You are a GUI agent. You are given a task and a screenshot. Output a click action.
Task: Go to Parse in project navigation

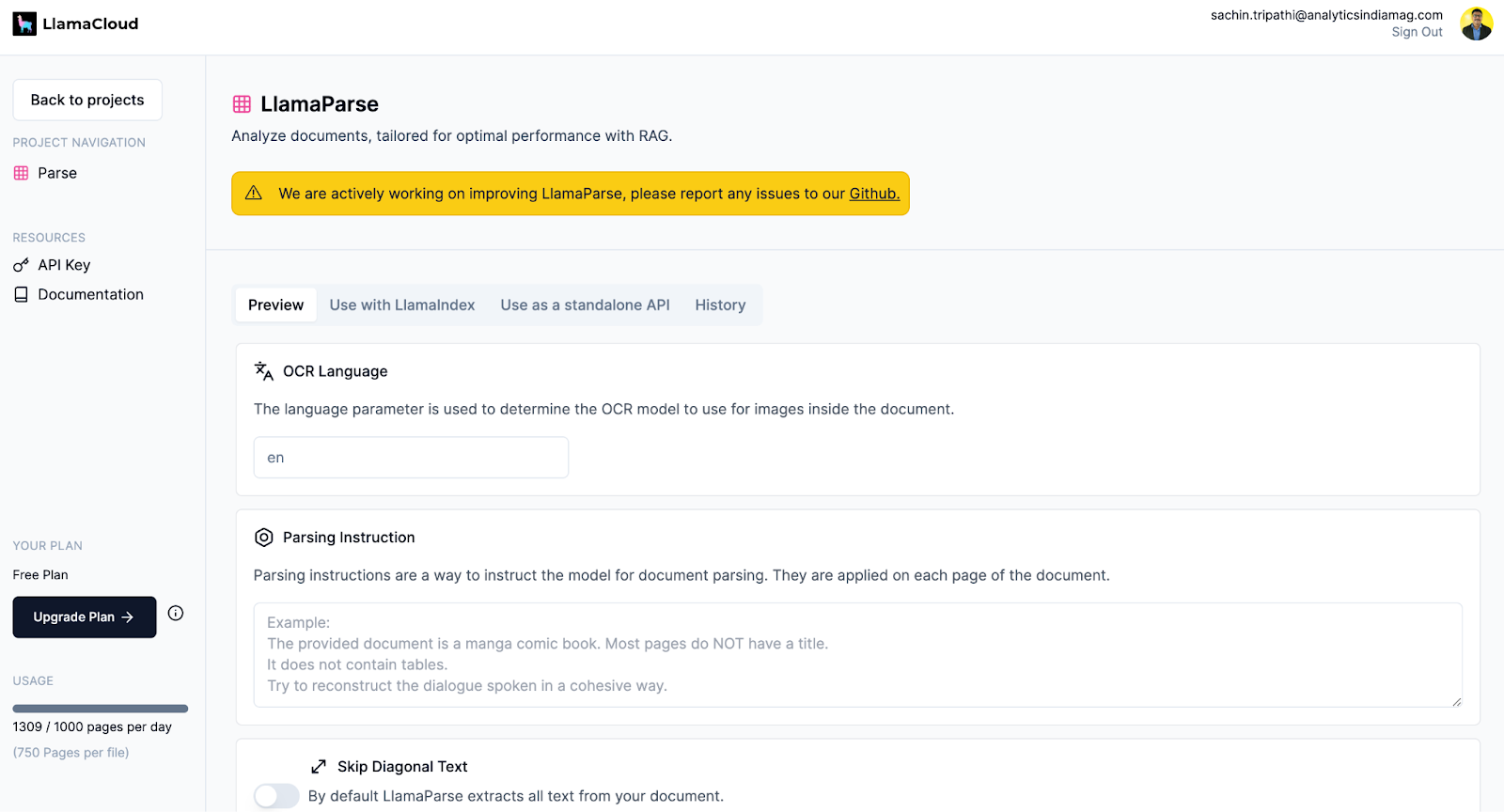(x=57, y=173)
